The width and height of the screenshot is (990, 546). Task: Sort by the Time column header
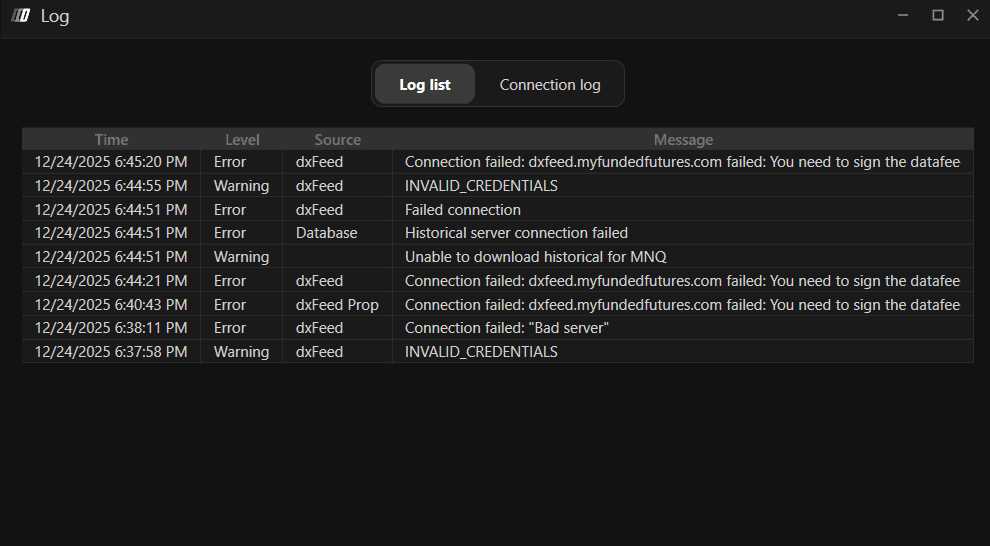point(111,139)
